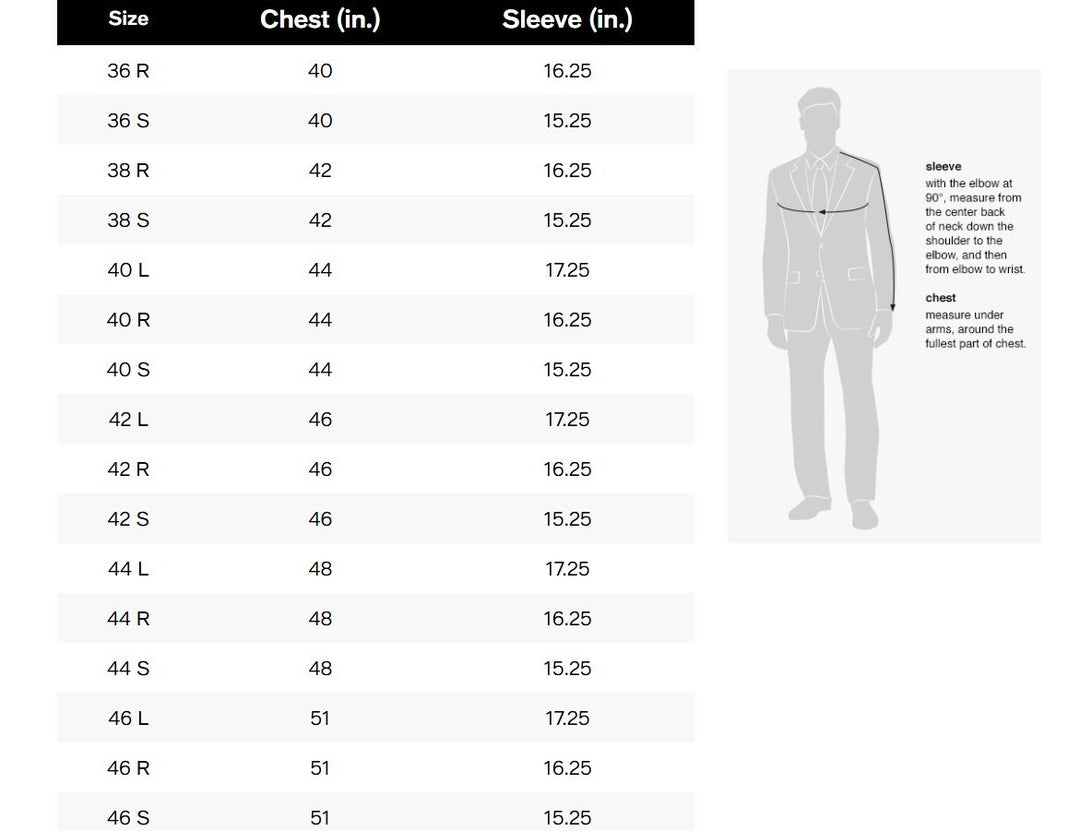Select the 44 R size cell
Screen dimensions: 1080x831
128,619
